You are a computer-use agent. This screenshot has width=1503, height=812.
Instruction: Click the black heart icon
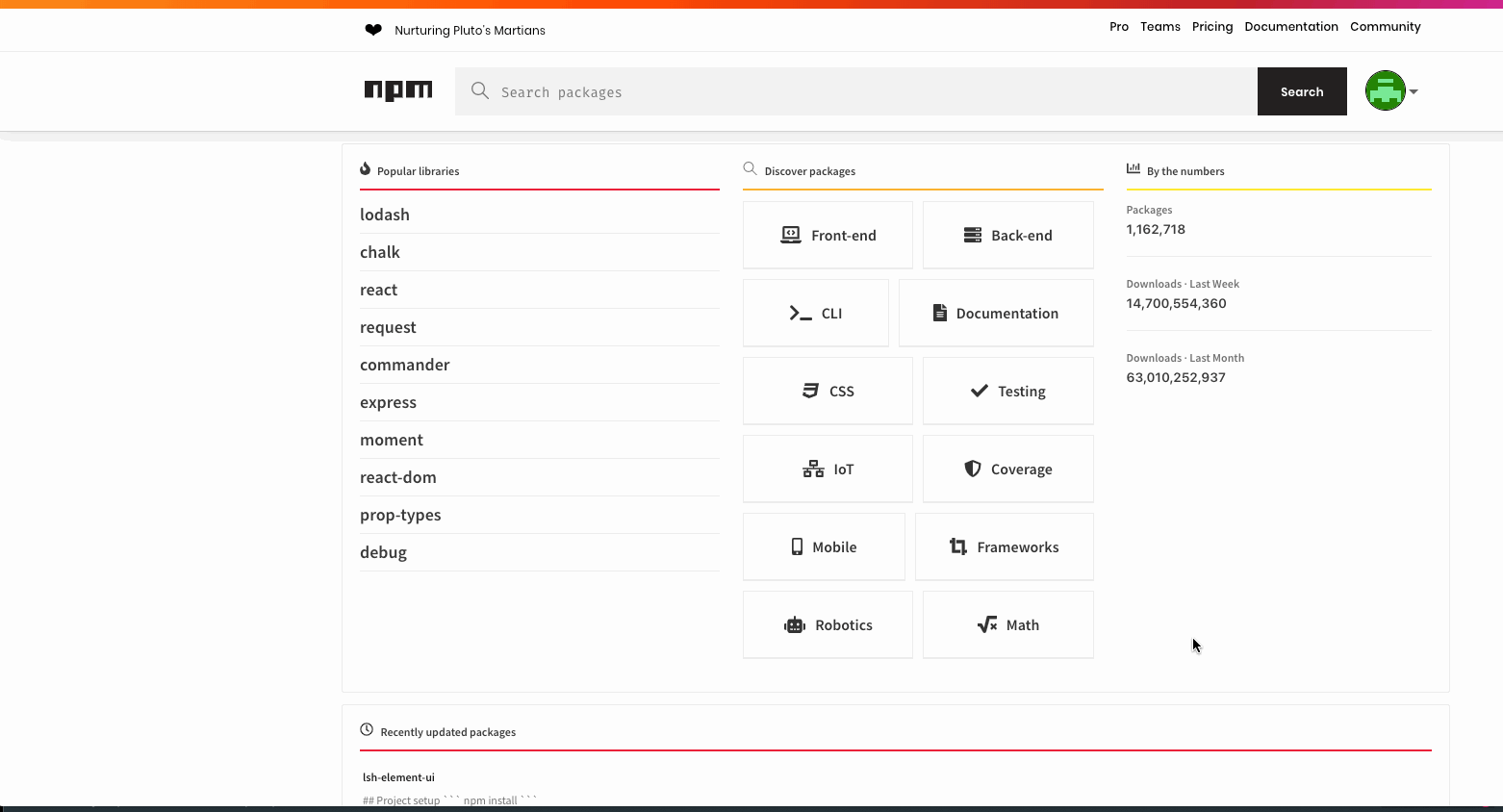click(x=373, y=30)
